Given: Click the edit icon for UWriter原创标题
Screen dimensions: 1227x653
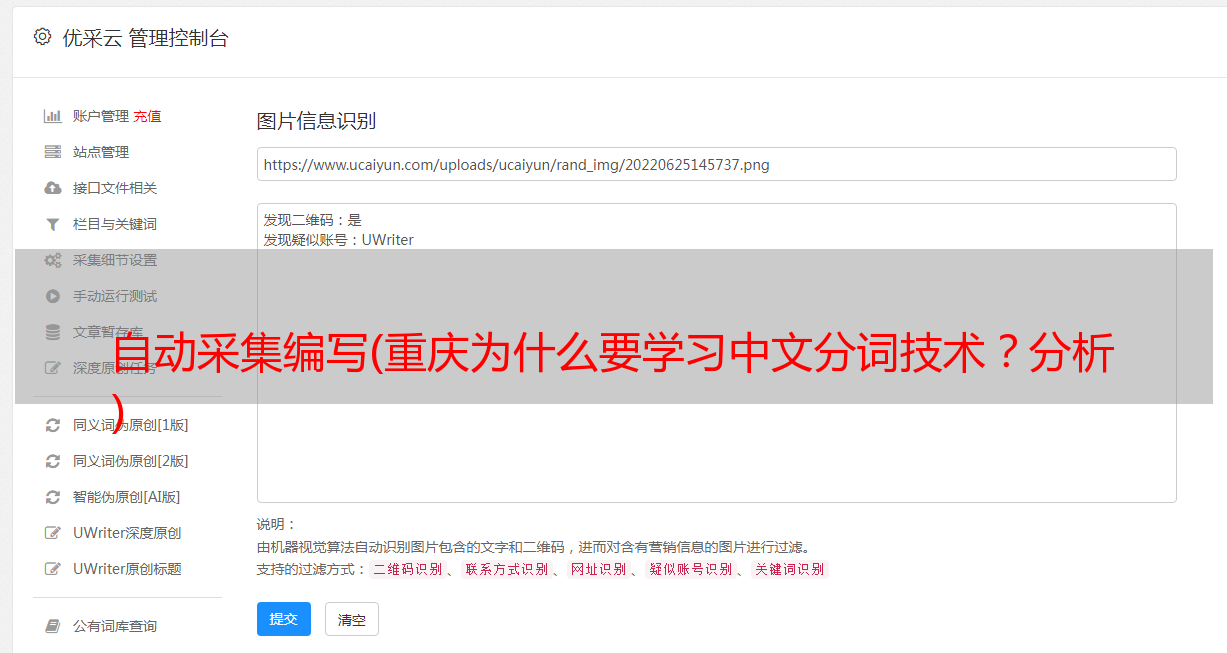Looking at the screenshot, I should click(x=53, y=569).
